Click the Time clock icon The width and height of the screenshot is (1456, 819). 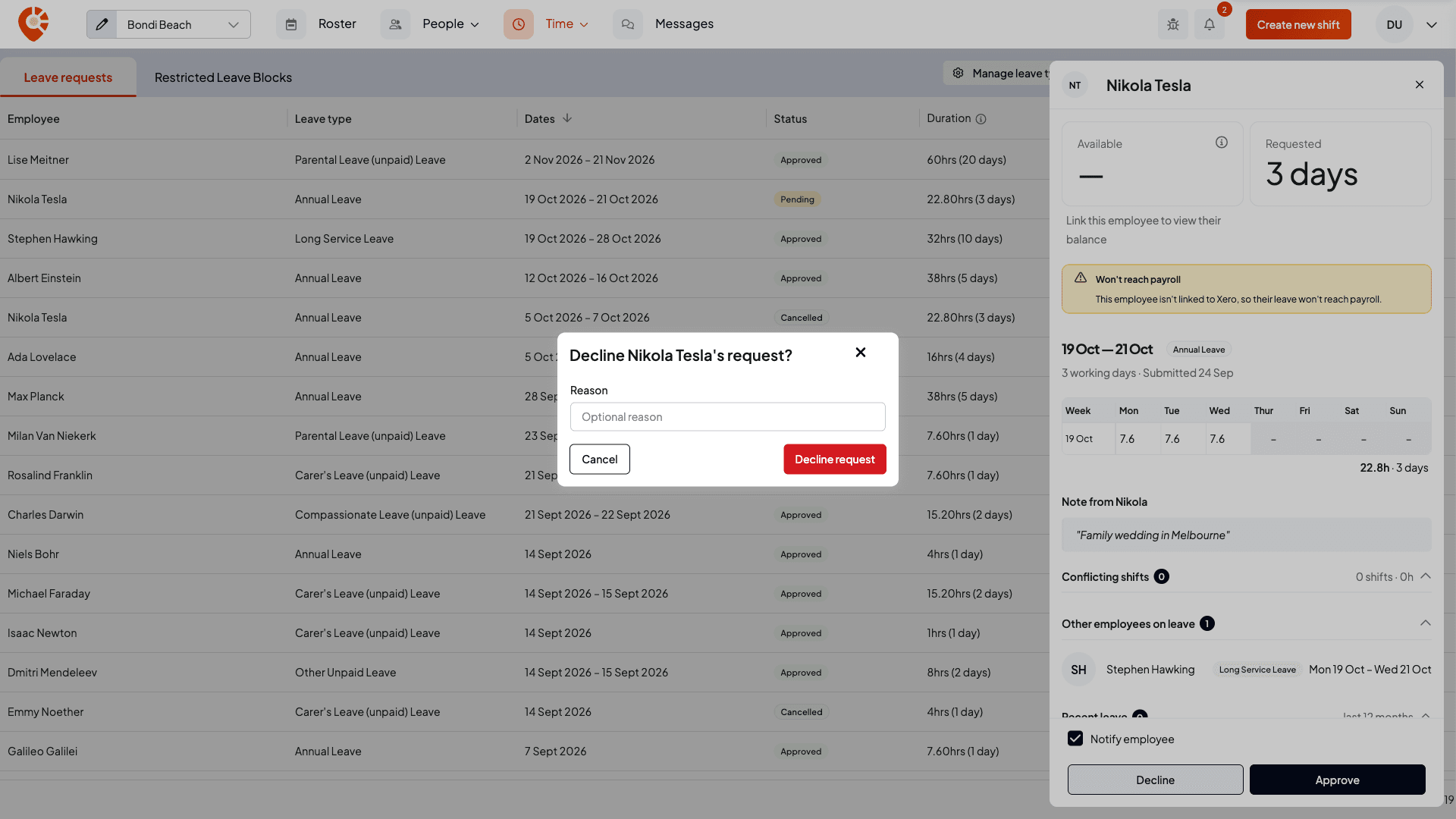(519, 24)
